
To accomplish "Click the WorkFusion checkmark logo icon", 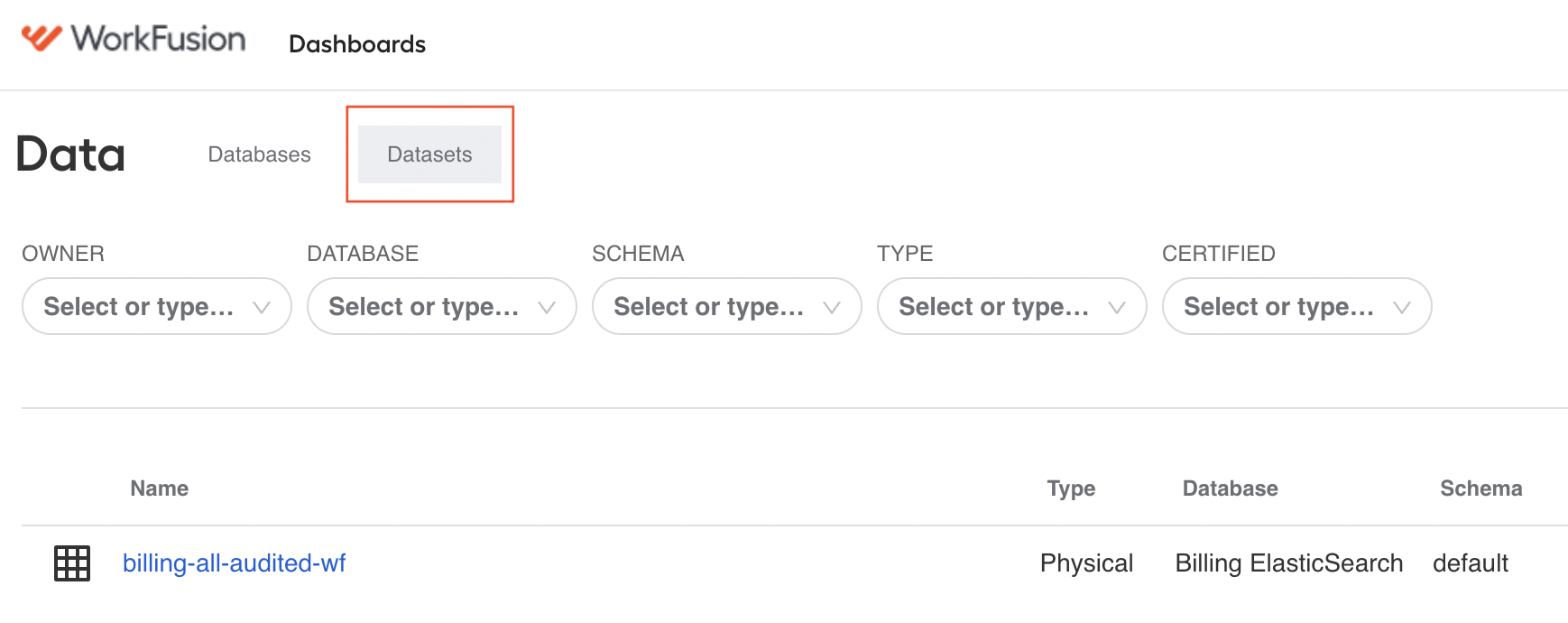I will 42,38.
